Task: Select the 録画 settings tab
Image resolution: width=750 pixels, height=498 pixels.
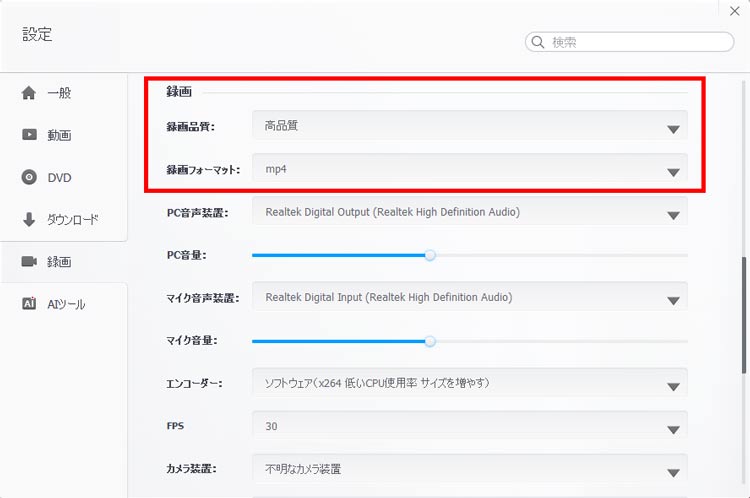Action: click(64, 262)
